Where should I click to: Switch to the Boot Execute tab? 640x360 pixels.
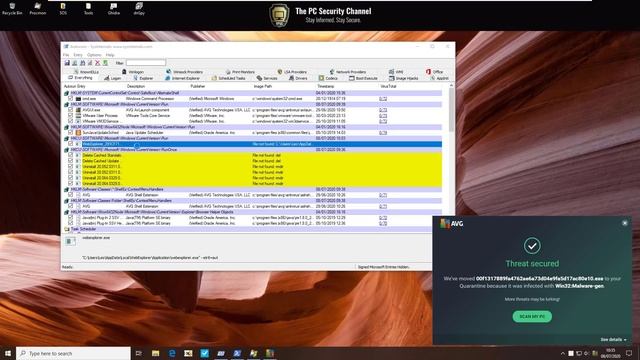pyautogui.click(x=363, y=78)
